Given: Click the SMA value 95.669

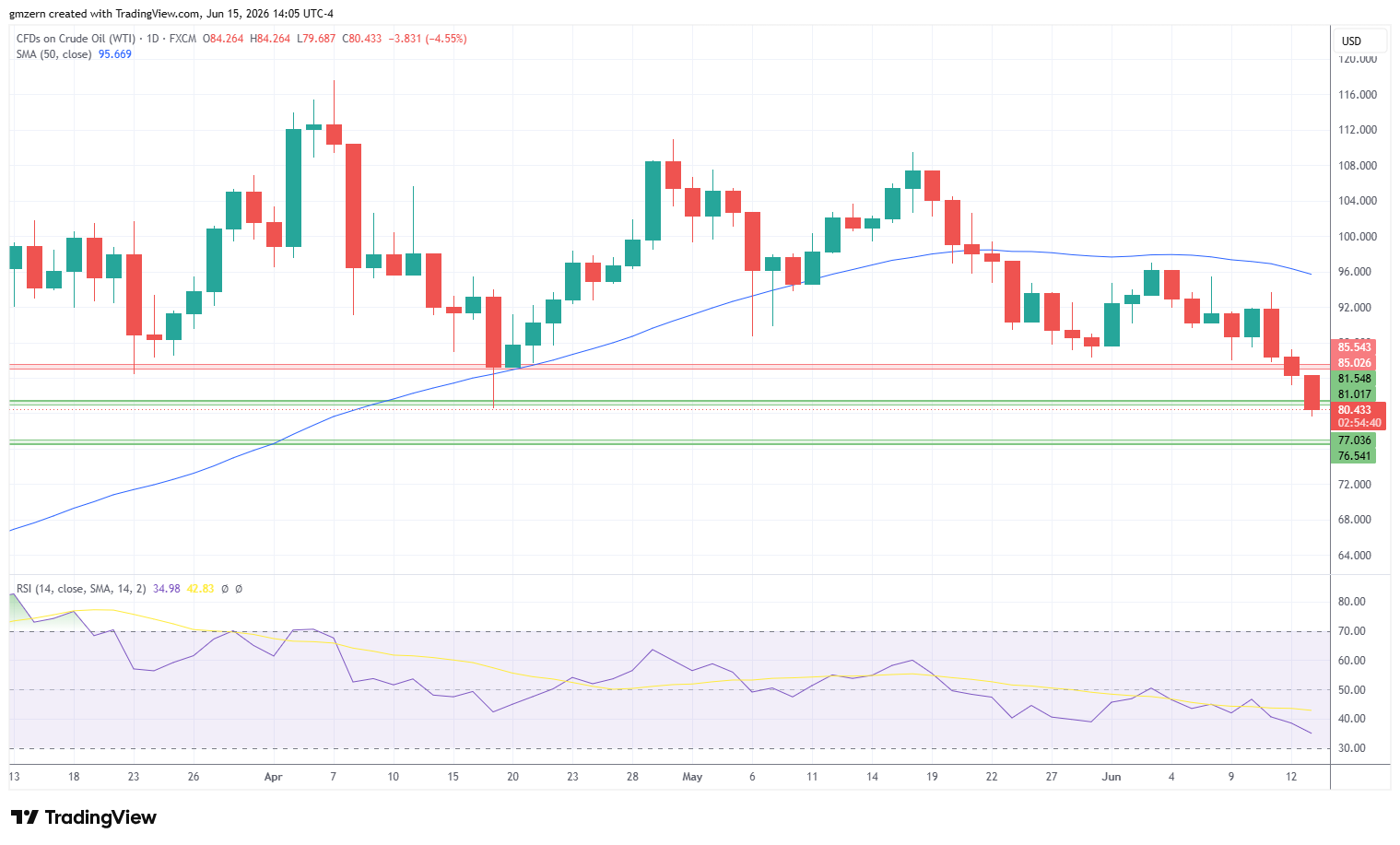Looking at the screenshot, I should (x=115, y=54).
